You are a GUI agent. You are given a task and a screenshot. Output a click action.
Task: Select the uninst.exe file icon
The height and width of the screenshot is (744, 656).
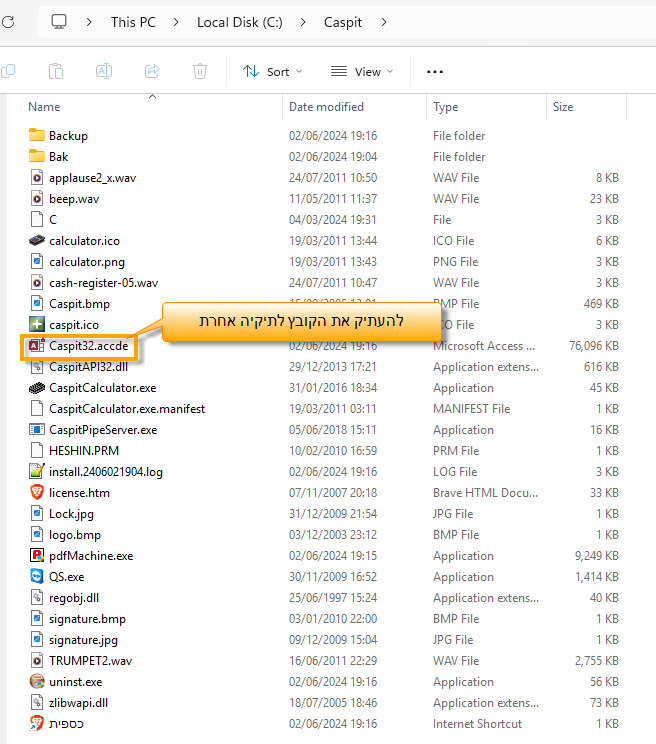click(x=37, y=682)
